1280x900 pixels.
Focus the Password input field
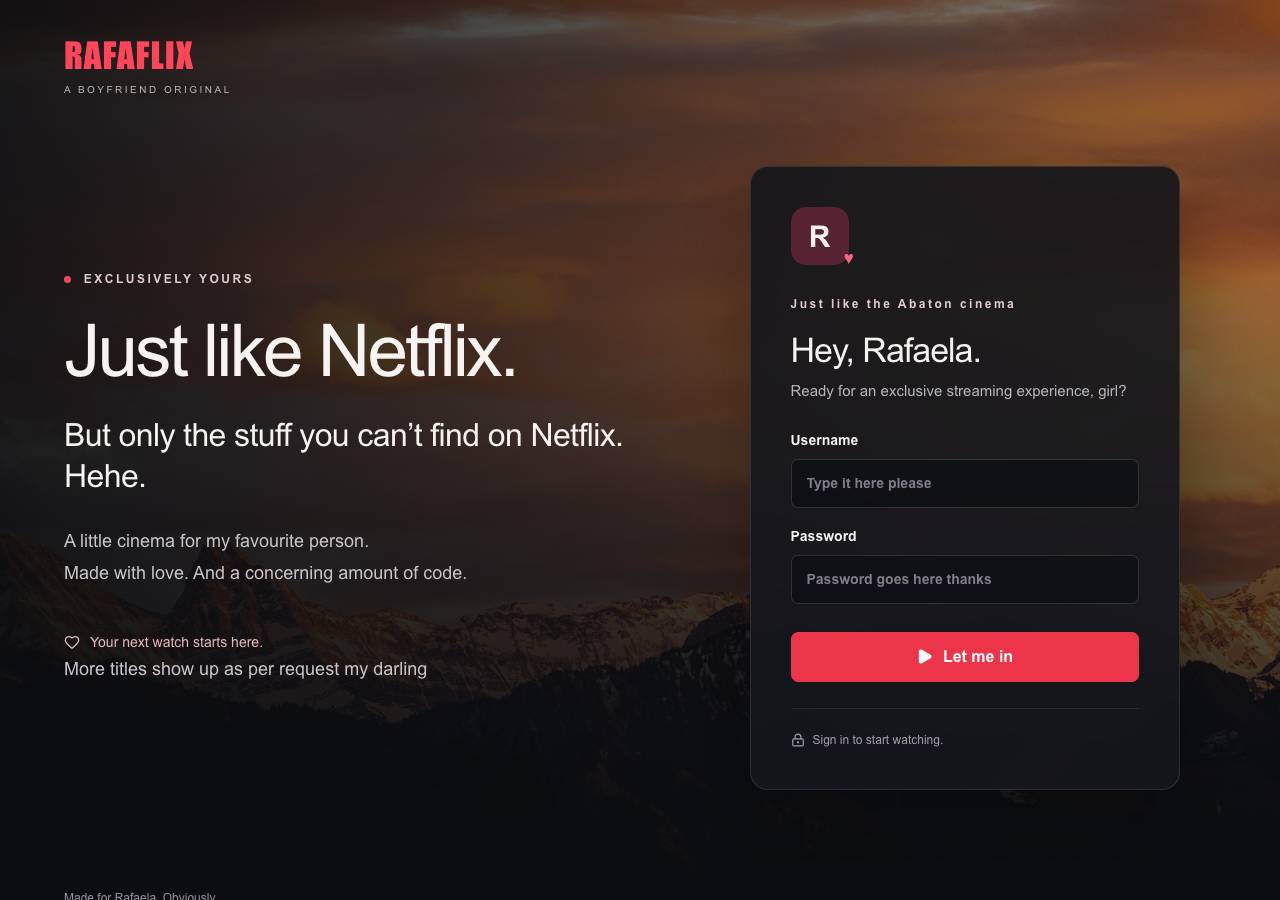coord(965,579)
